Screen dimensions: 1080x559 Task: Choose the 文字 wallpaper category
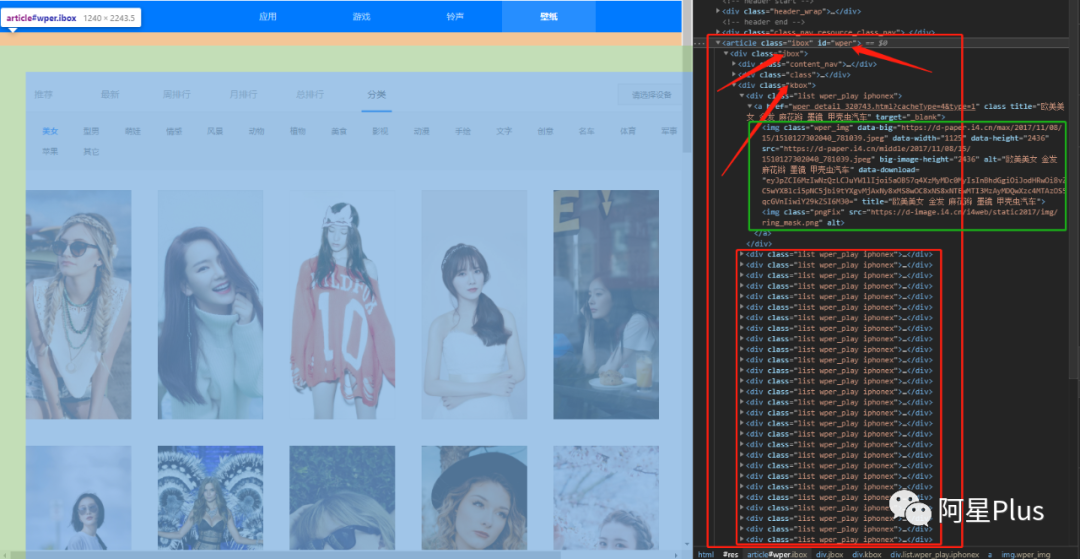click(504, 131)
